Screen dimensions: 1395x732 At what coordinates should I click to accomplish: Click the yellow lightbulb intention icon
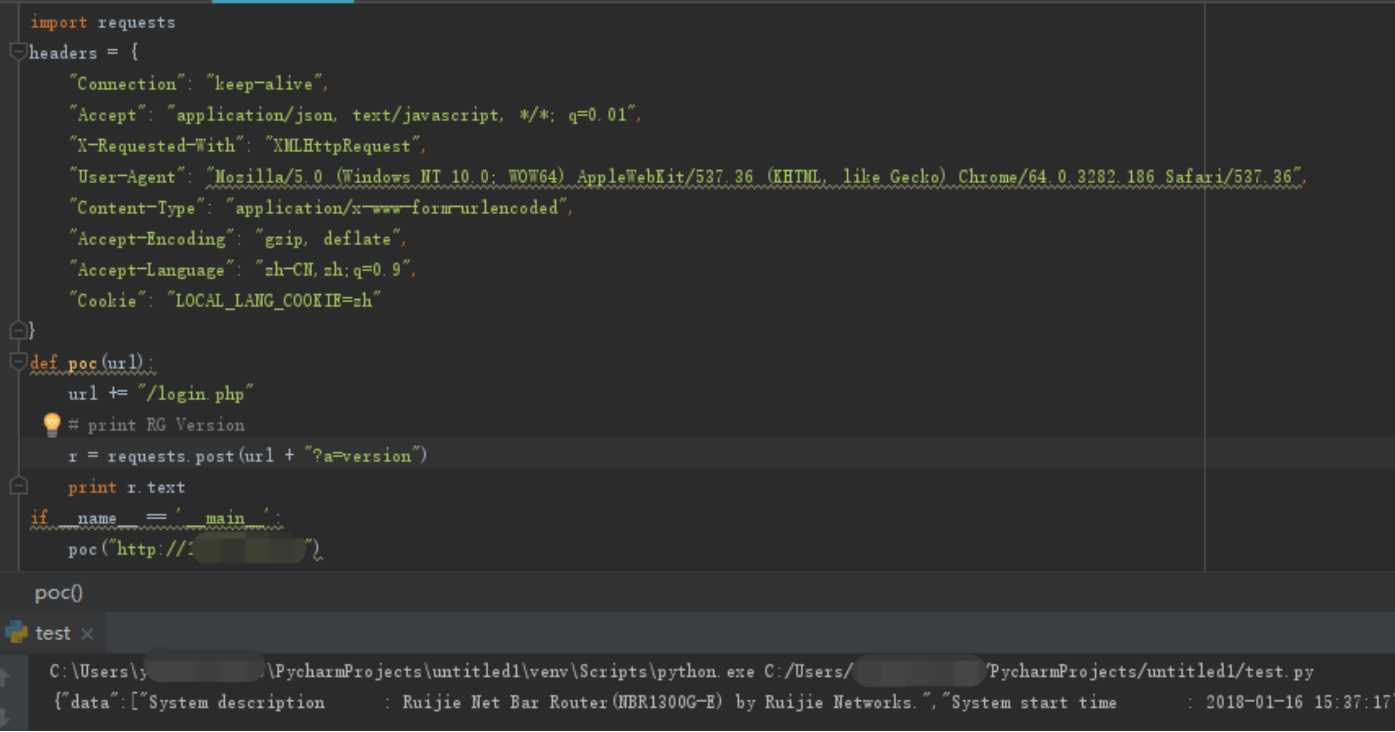(x=53, y=425)
